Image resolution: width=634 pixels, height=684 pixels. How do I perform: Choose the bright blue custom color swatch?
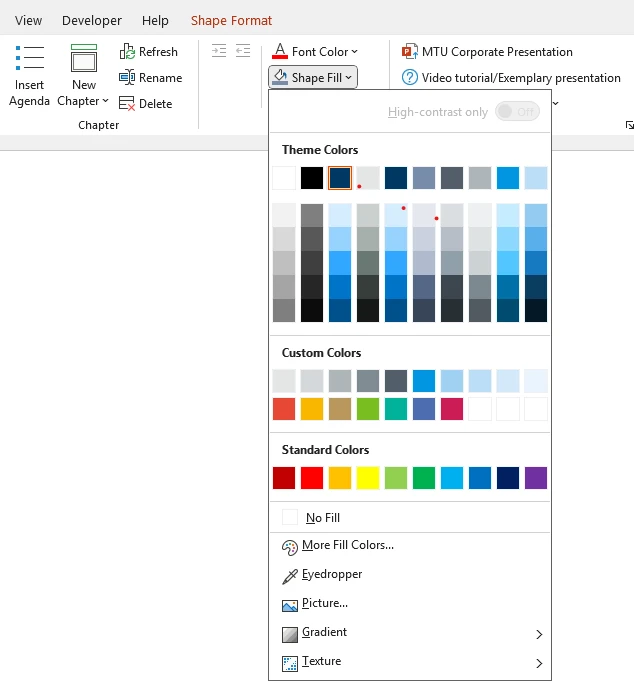[x=424, y=381]
